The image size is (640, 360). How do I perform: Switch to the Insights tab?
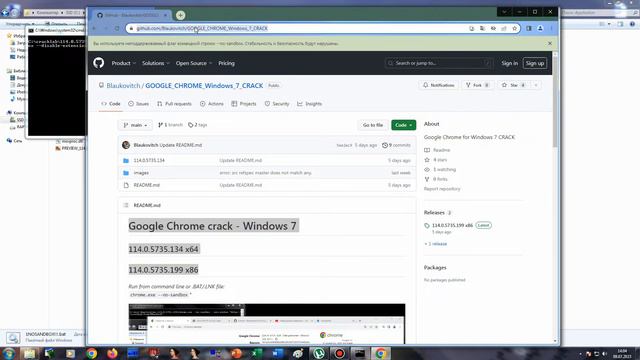[x=309, y=104]
